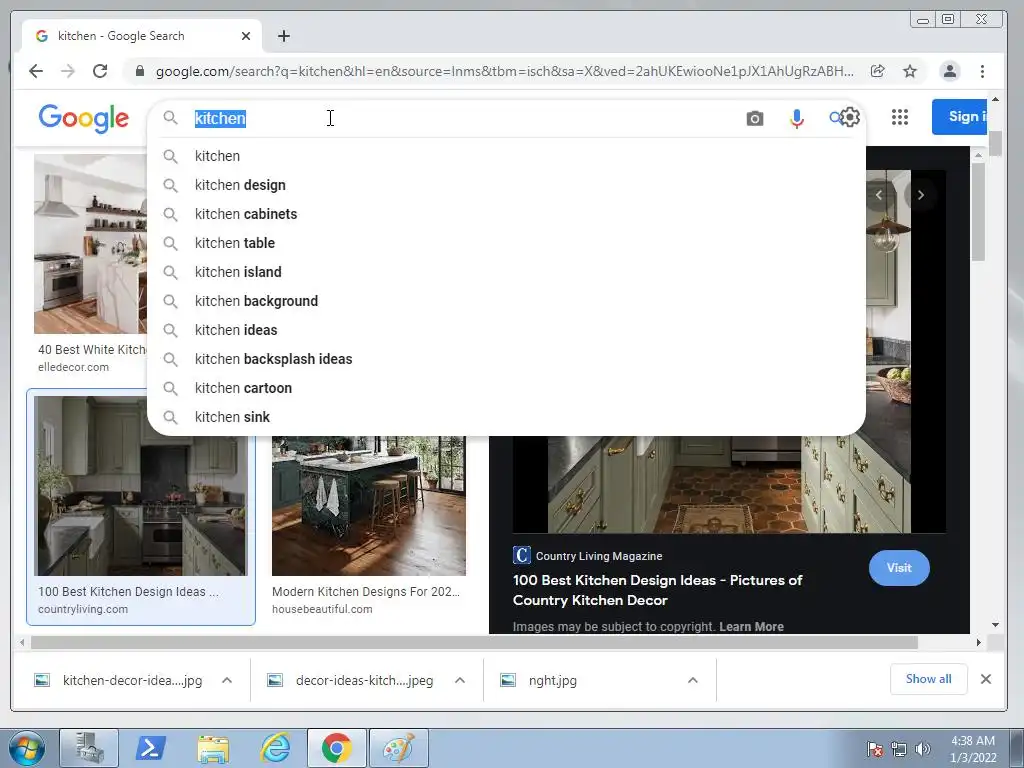The image size is (1024, 768).
Task: Open the Google apps grid
Action: tap(900, 117)
